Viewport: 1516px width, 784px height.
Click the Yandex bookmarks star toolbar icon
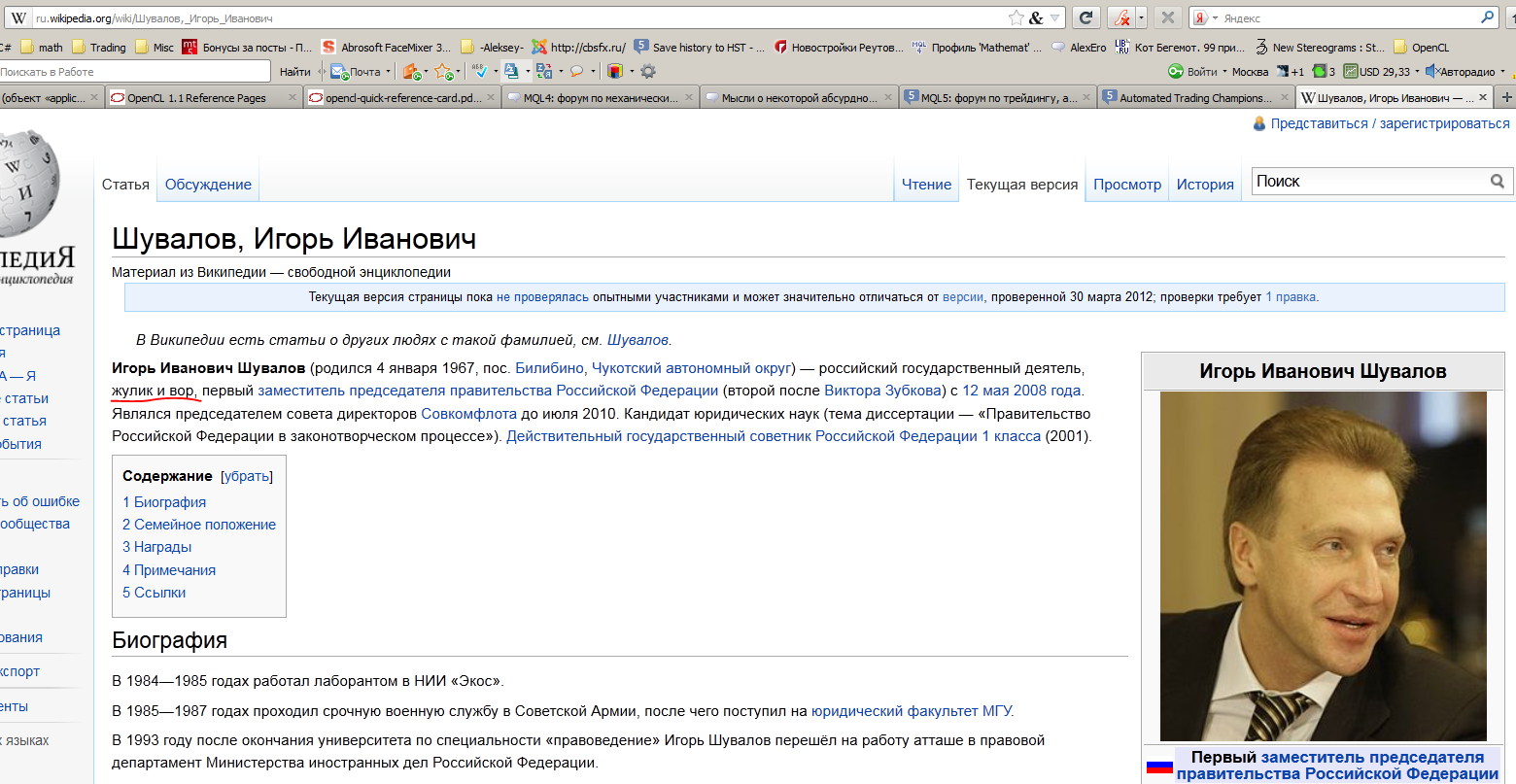[x=442, y=71]
